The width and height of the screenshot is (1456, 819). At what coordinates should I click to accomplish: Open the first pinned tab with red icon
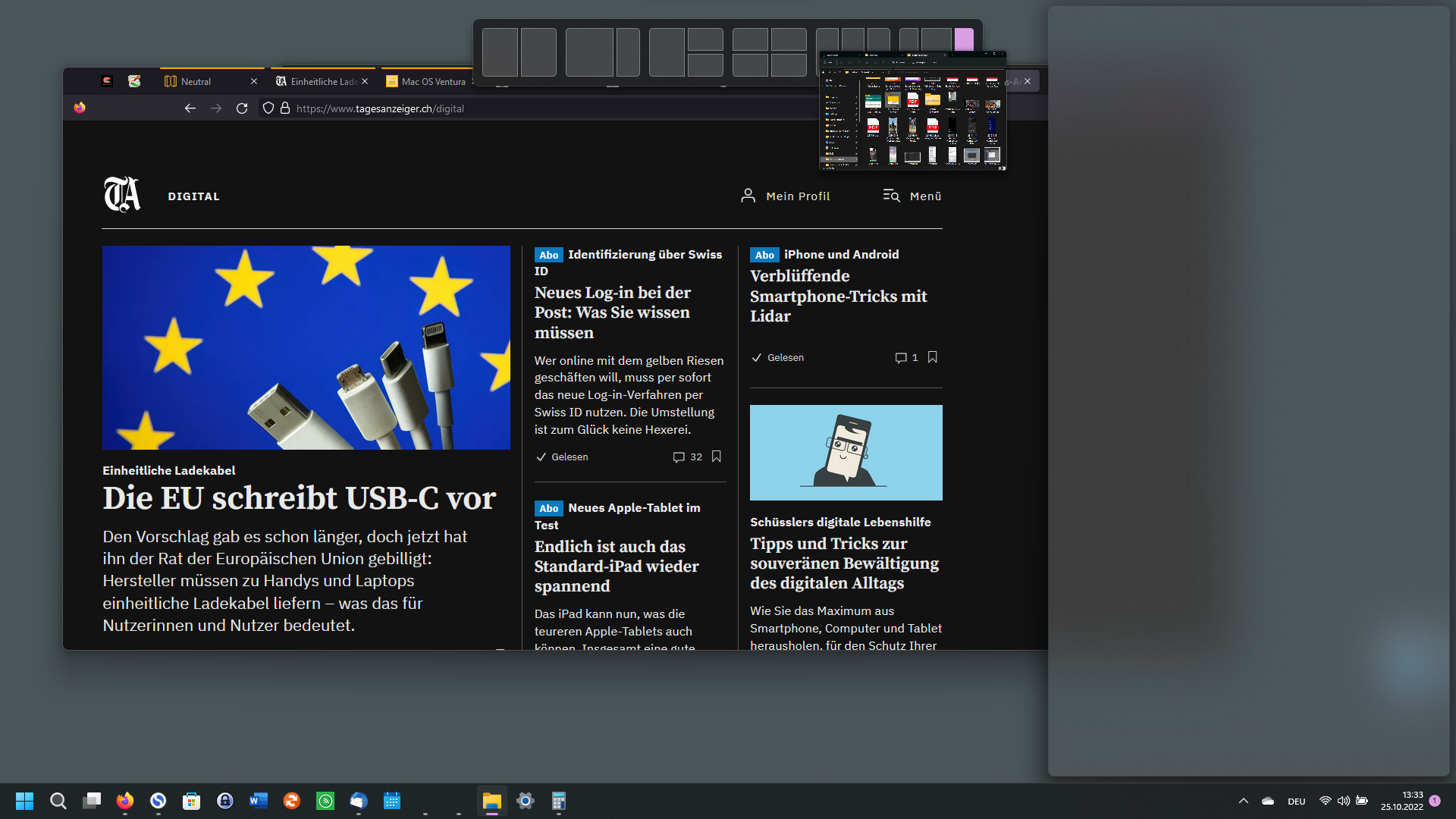[107, 81]
